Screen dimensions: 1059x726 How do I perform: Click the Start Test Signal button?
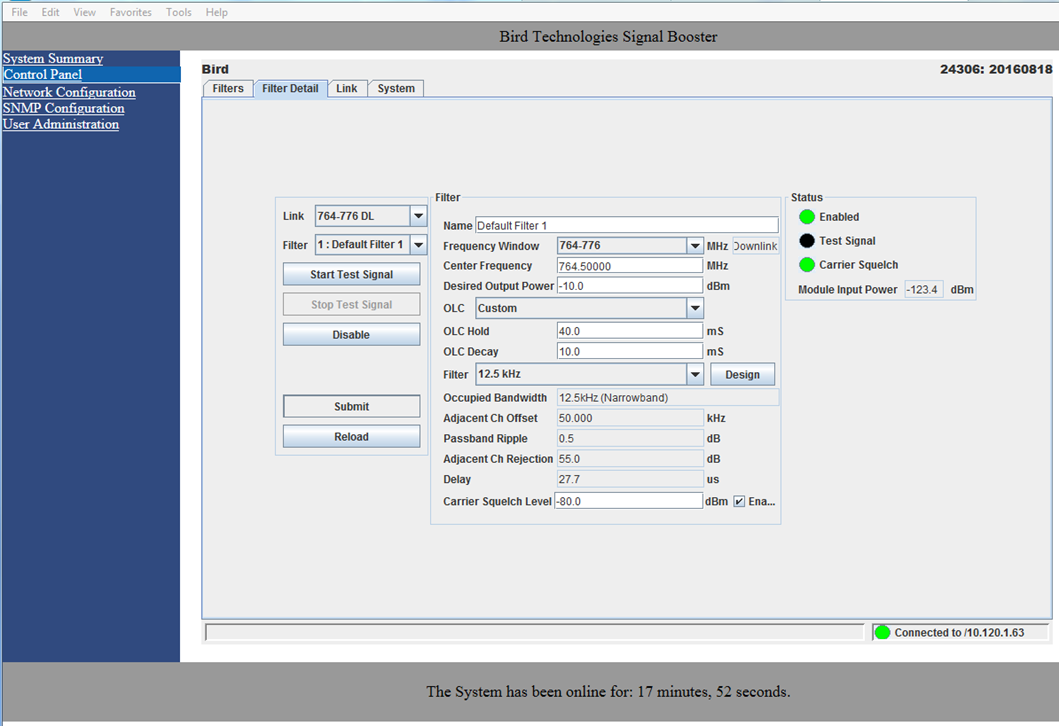(x=351, y=275)
